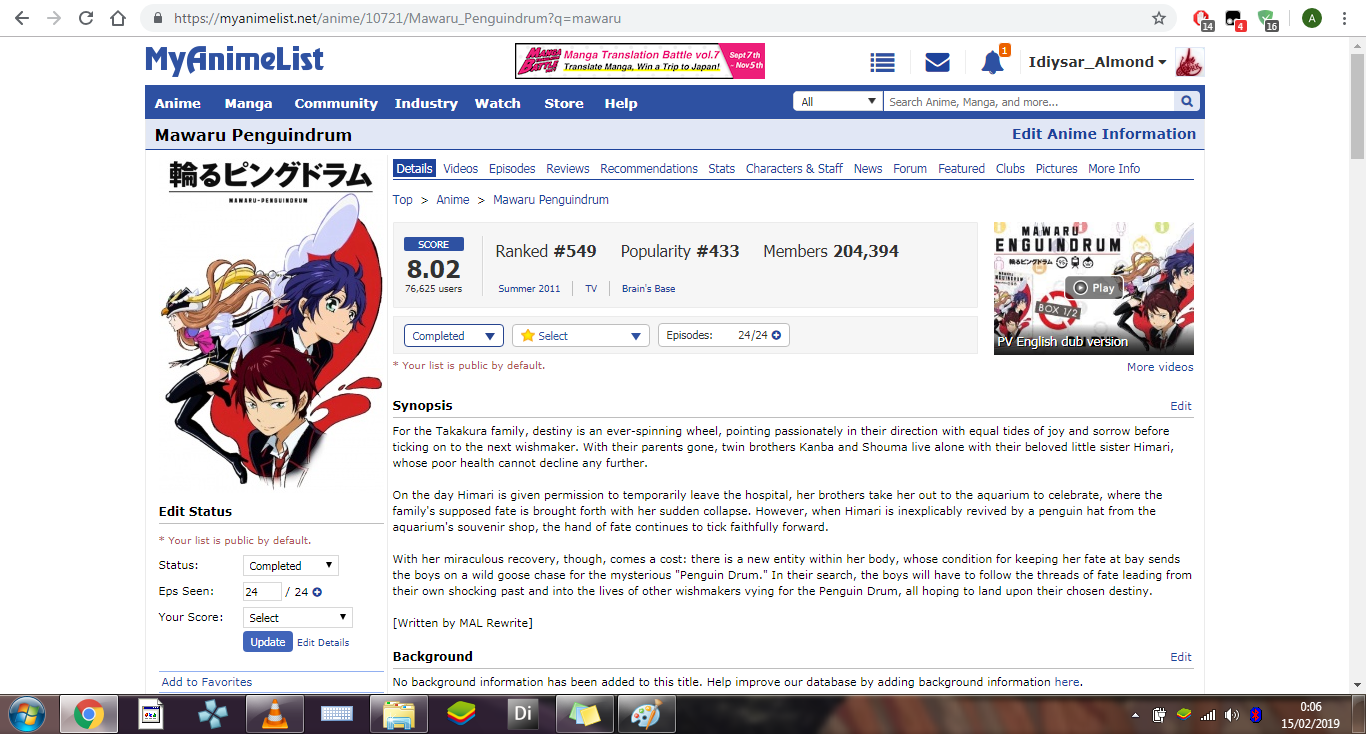Click the Summer 2011 season link
This screenshot has height=734, width=1366.
pyautogui.click(x=529, y=289)
